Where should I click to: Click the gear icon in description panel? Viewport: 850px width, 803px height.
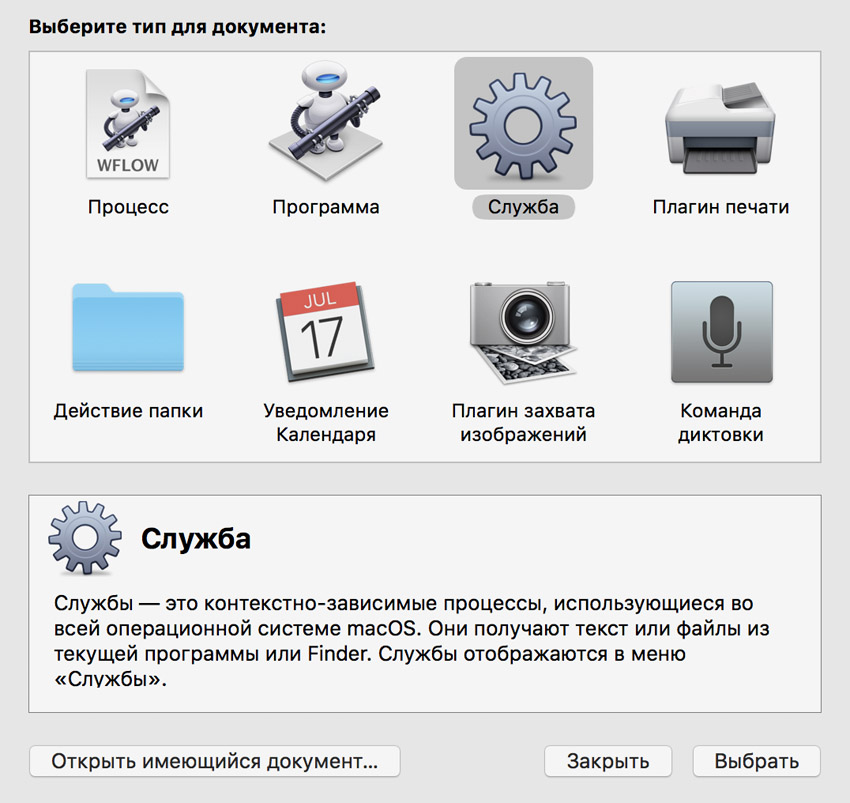(x=85, y=540)
